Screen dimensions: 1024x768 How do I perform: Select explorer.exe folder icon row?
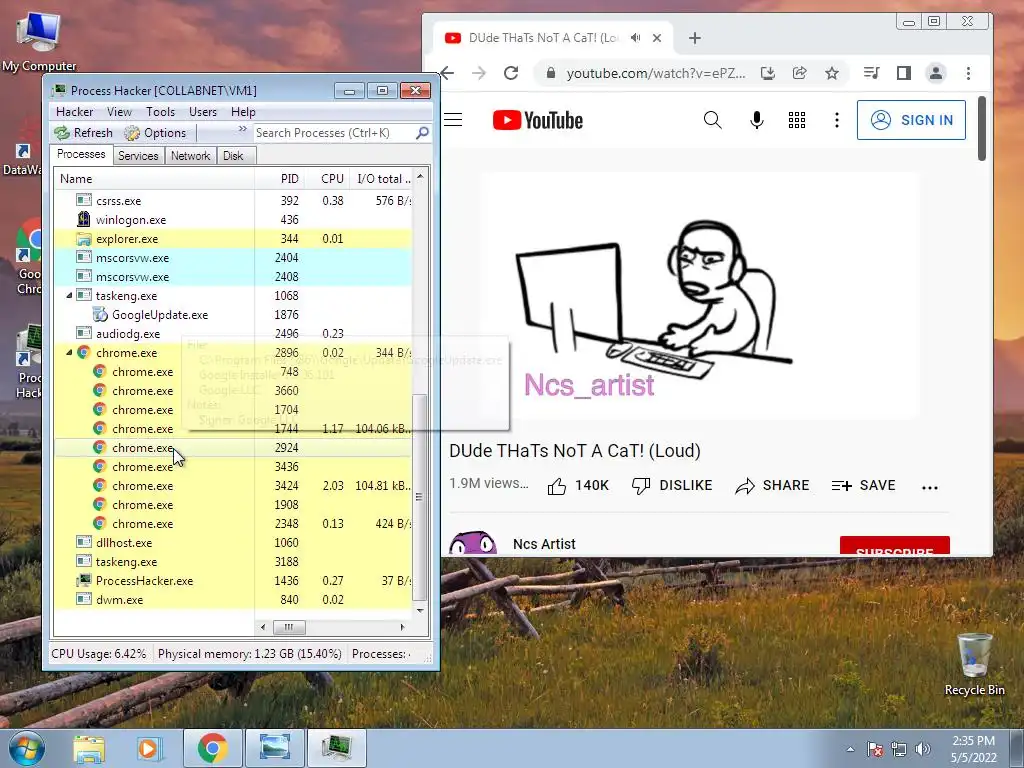(x=233, y=238)
